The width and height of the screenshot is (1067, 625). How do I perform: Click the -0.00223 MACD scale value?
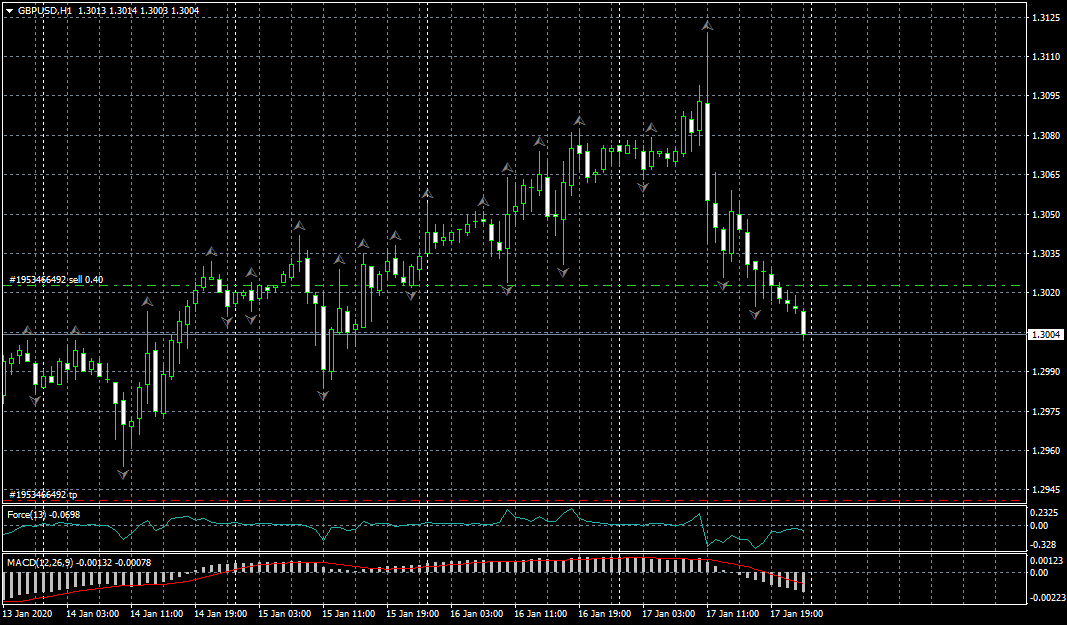click(x=1048, y=598)
